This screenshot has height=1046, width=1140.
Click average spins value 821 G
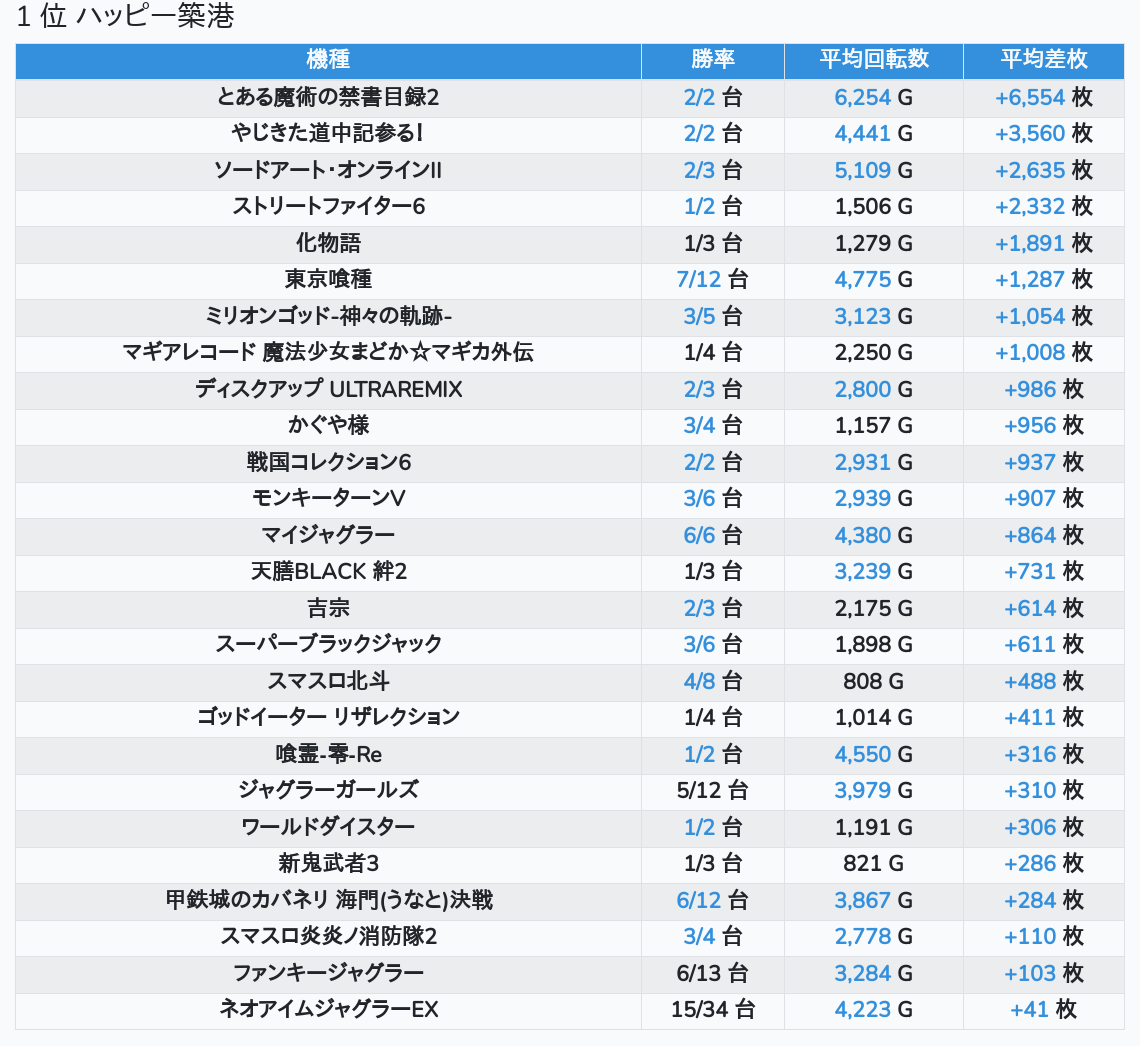874,864
